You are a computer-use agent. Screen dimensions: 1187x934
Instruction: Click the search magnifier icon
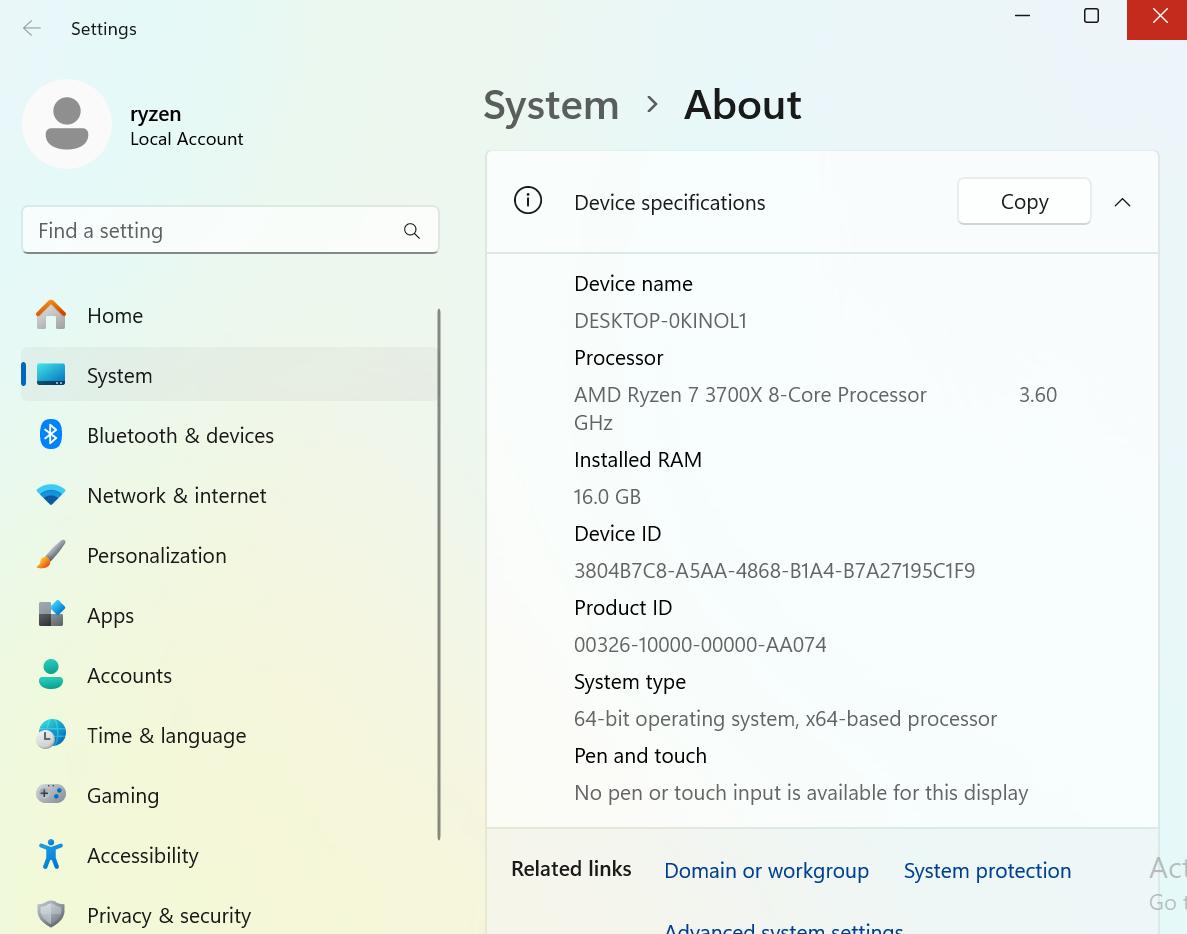412,231
